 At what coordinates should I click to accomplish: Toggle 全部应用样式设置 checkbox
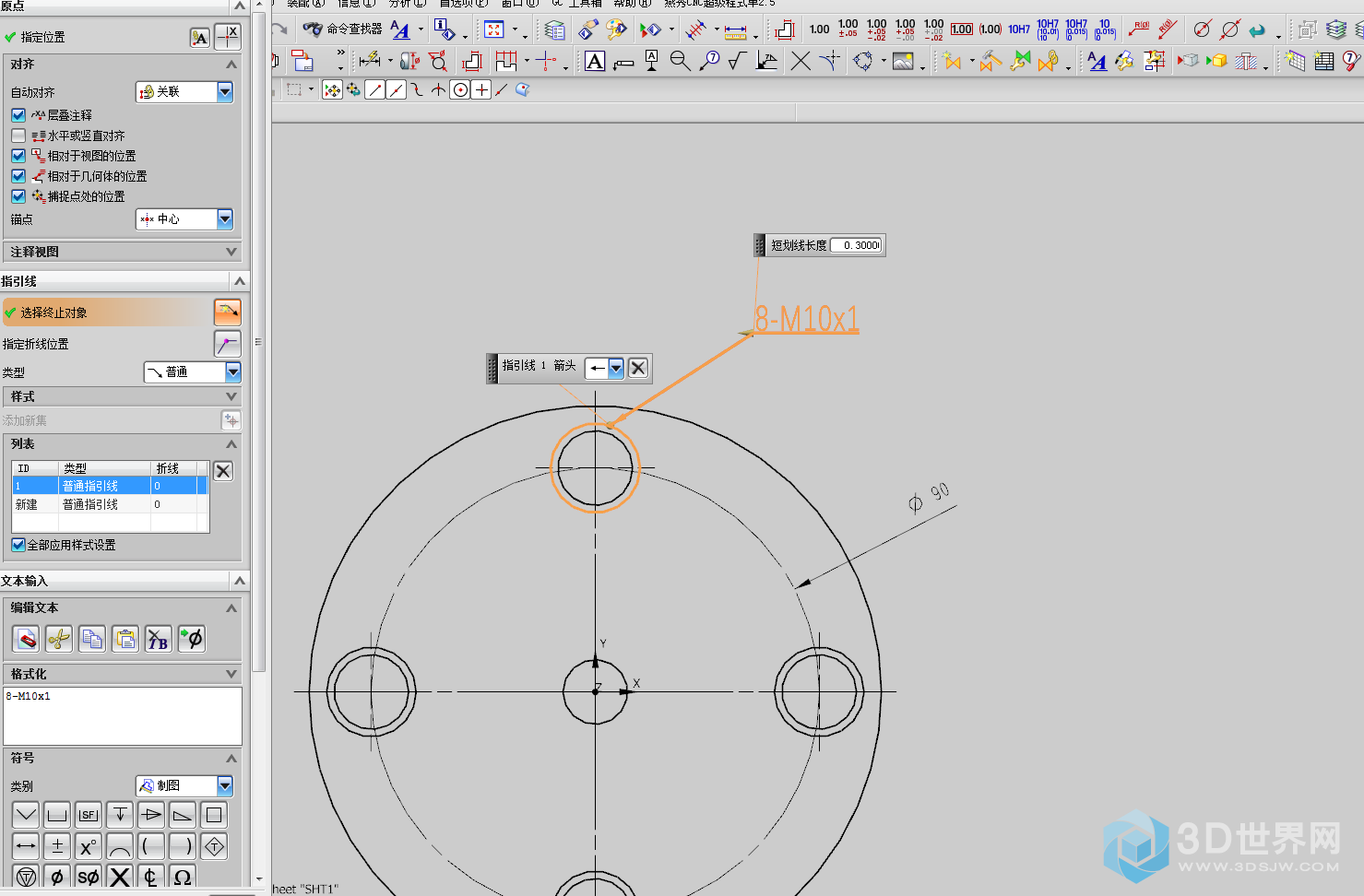click(x=18, y=545)
